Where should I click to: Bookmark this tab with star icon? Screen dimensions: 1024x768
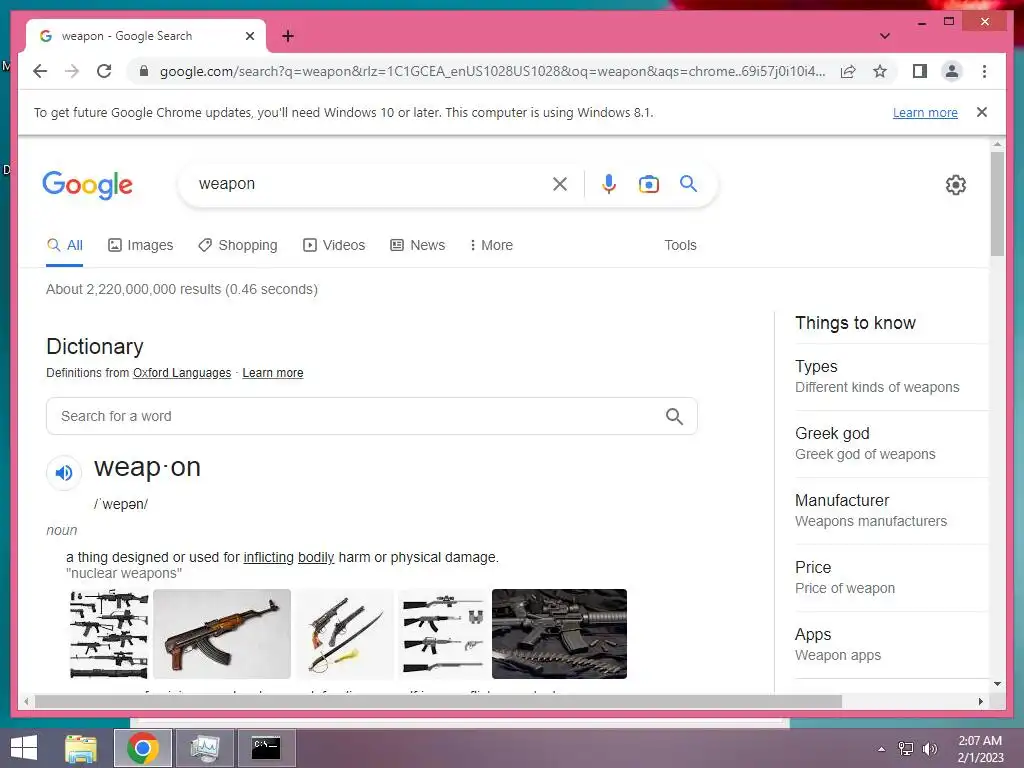point(880,71)
